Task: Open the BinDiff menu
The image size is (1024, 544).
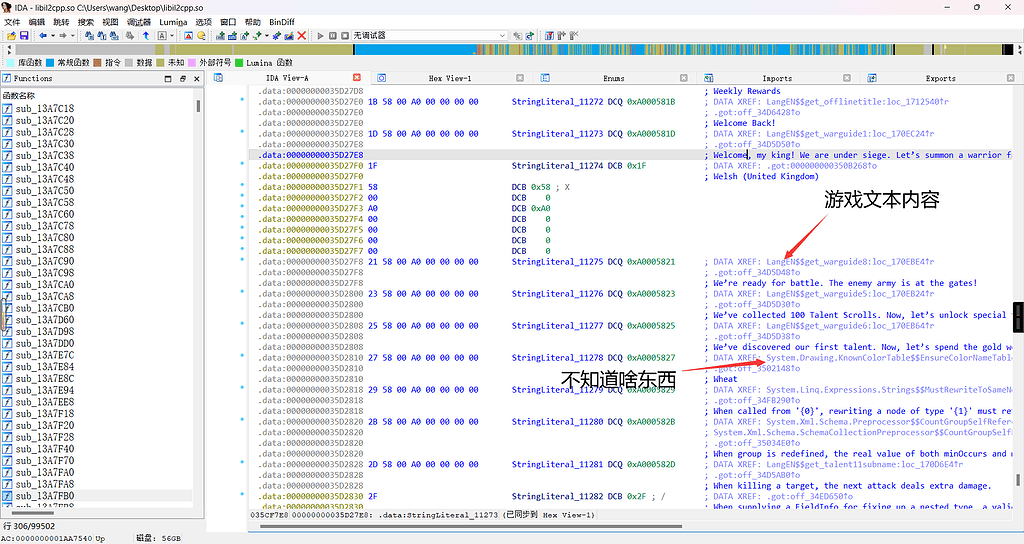Action: pyautogui.click(x=282, y=22)
